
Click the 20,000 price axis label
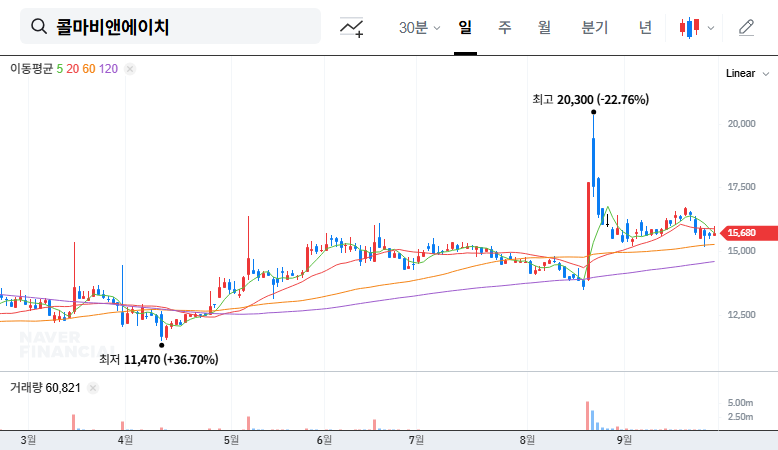(741, 124)
